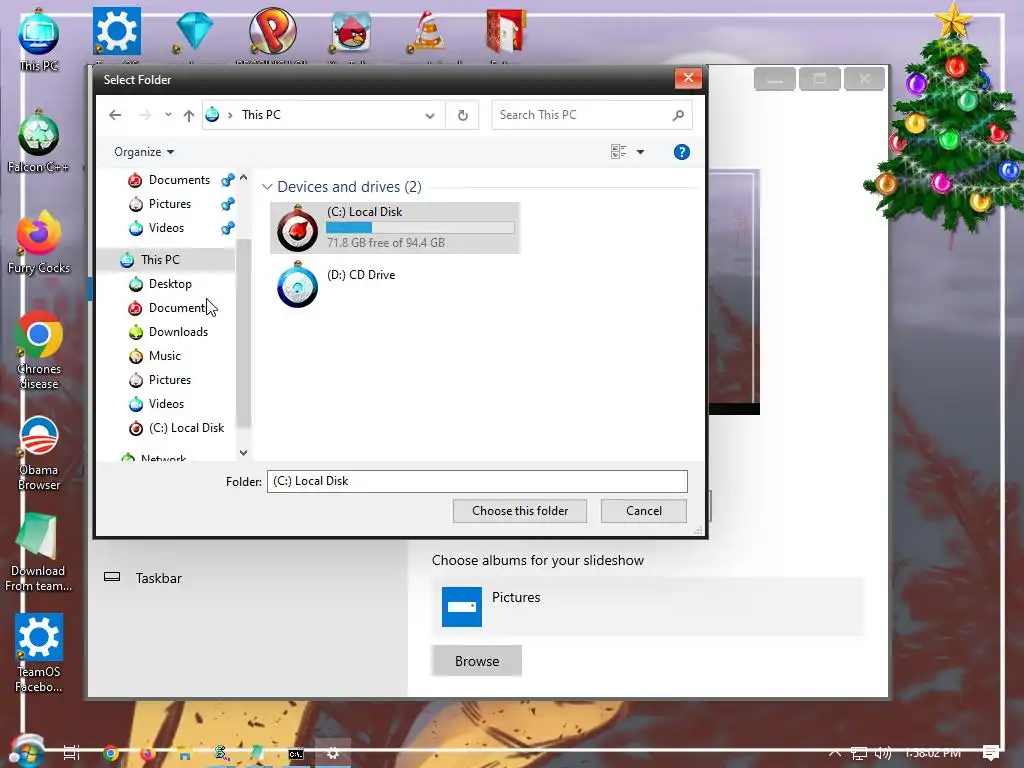Open Desktop under This PC
The image size is (1024, 768).
coord(170,284)
